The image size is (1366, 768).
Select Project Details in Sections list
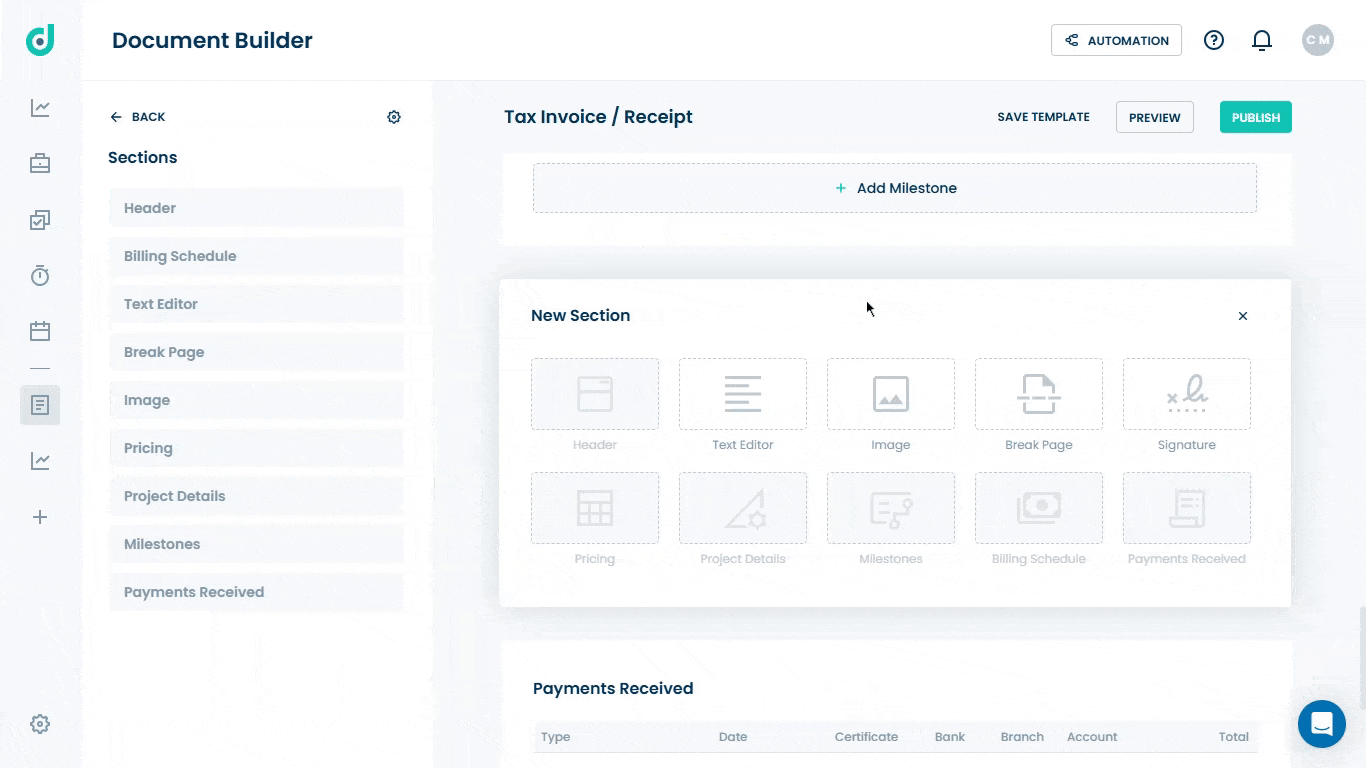tap(256, 496)
